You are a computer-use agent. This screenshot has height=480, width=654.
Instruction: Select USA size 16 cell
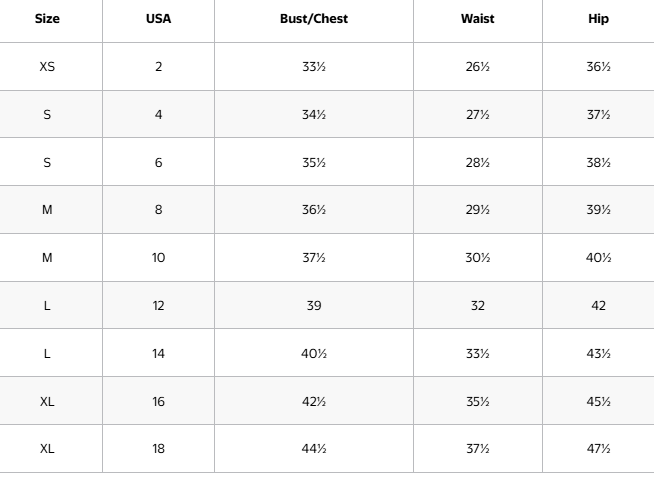[158, 401]
